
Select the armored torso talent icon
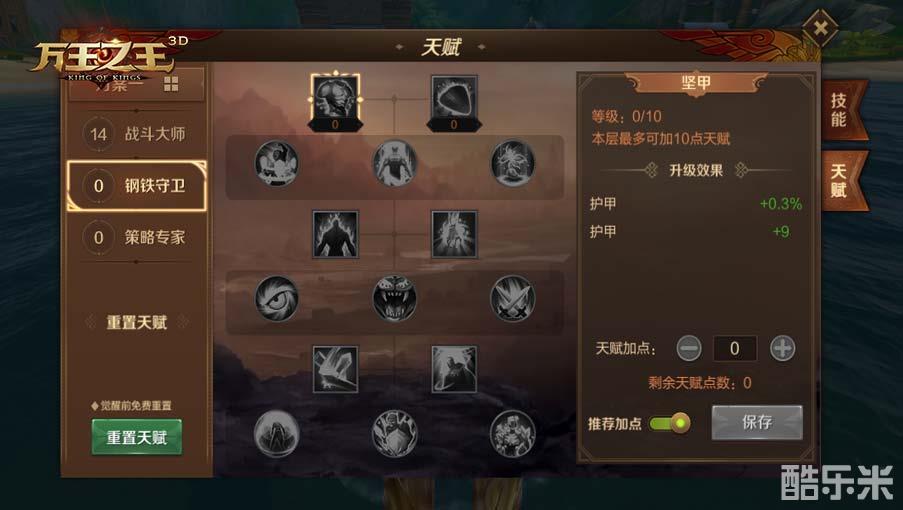click(x=335, y=98)
